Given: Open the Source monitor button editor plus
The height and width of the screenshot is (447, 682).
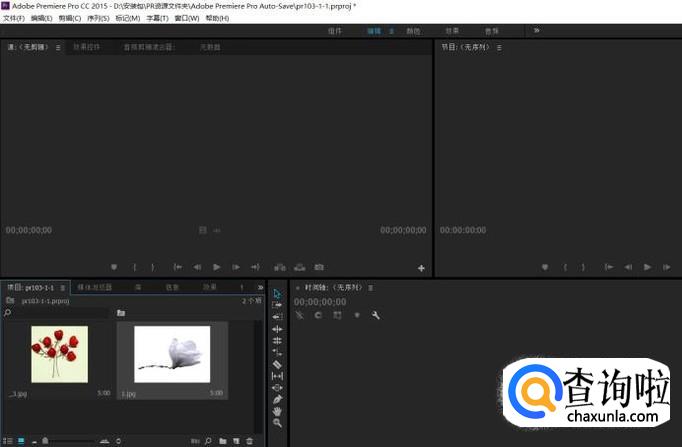Looking at the screenshot, I should (x=421, y=268).
